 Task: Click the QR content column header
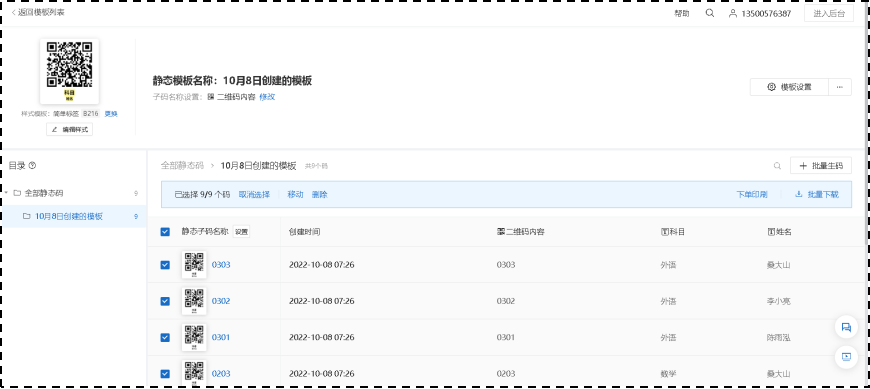tap(520, 232)
